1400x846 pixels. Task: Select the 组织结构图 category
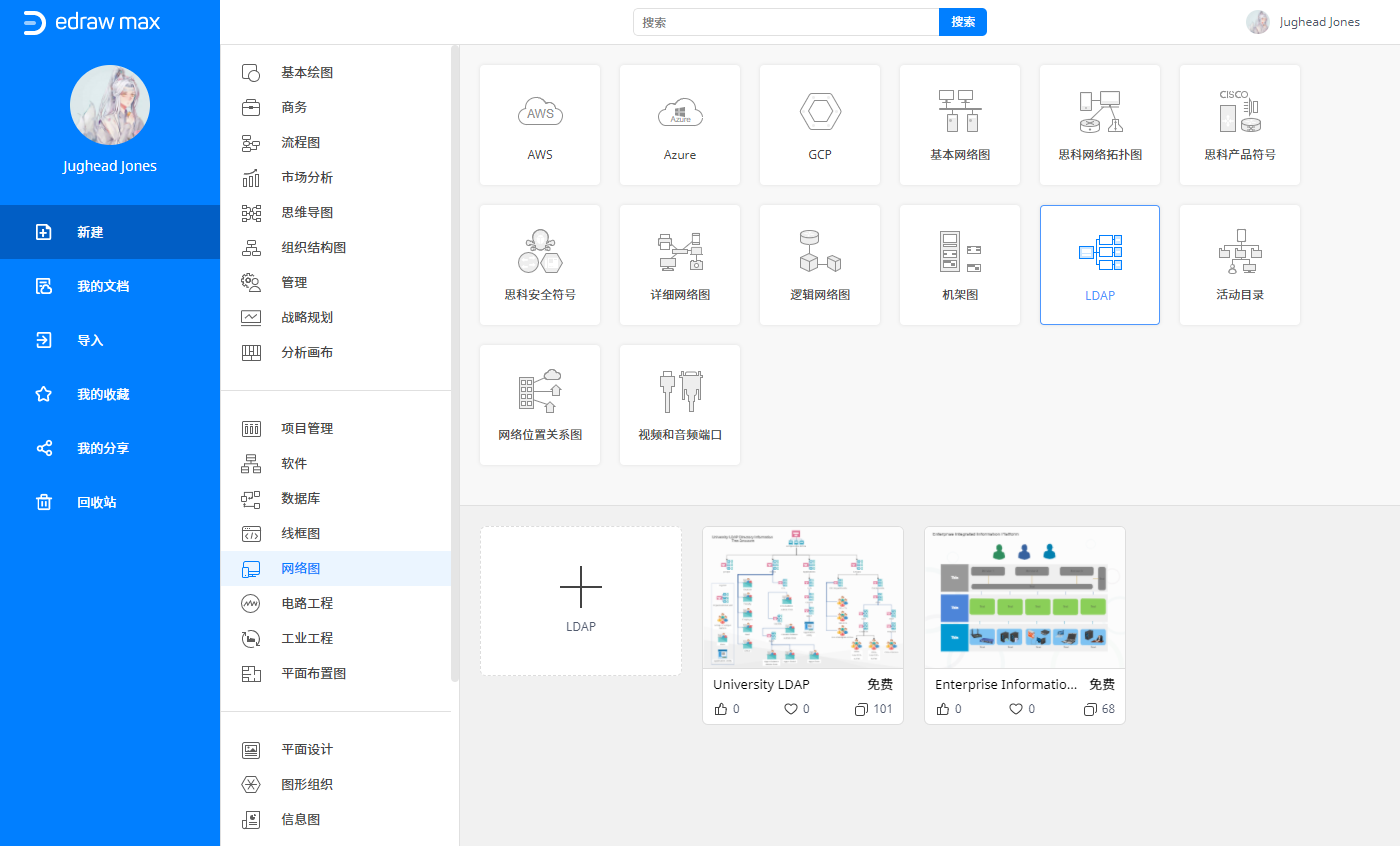(335, 248)
